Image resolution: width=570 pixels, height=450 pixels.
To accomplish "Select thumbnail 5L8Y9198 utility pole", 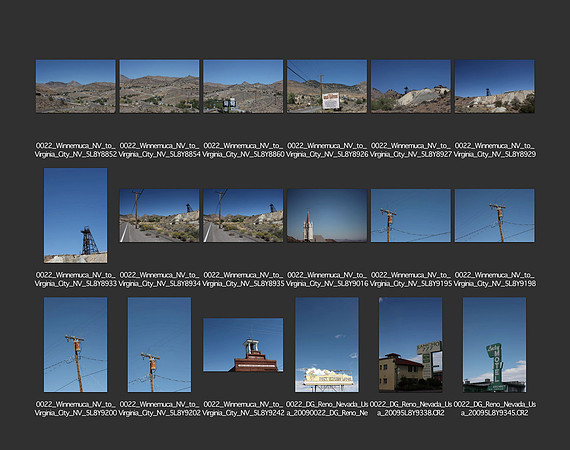I will [494, 215].
